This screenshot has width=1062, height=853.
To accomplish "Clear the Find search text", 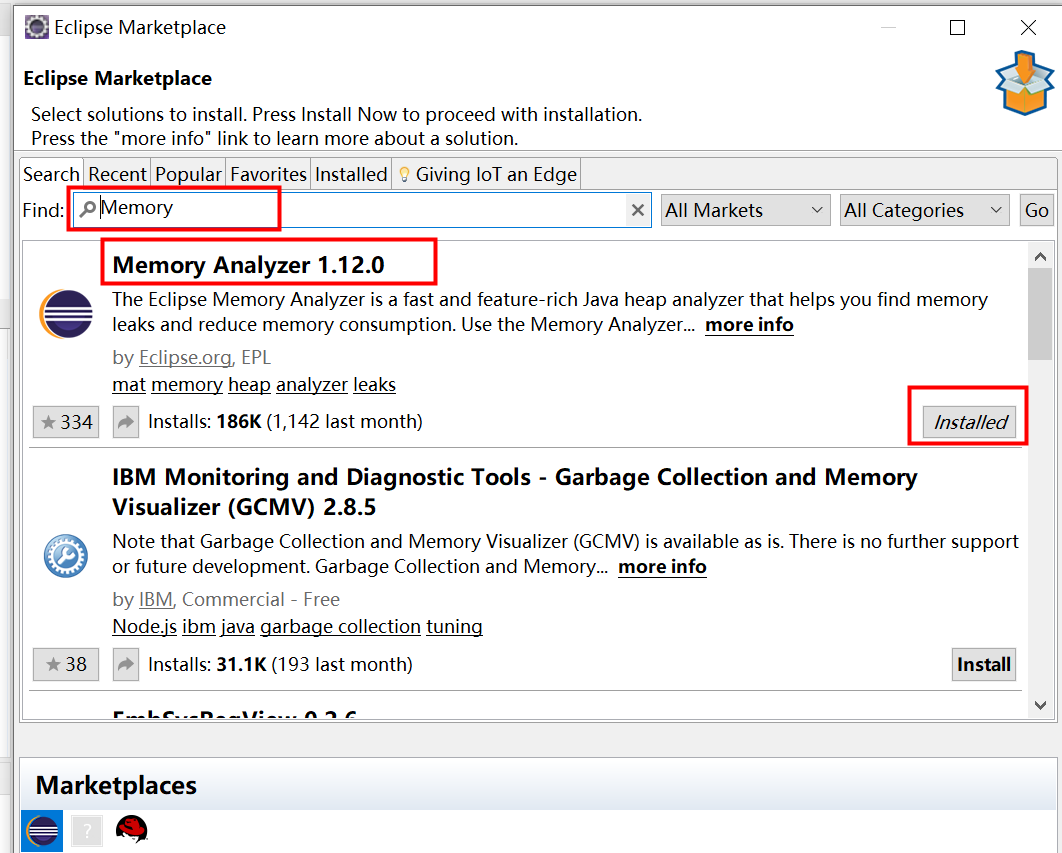I will click(637, 210).
